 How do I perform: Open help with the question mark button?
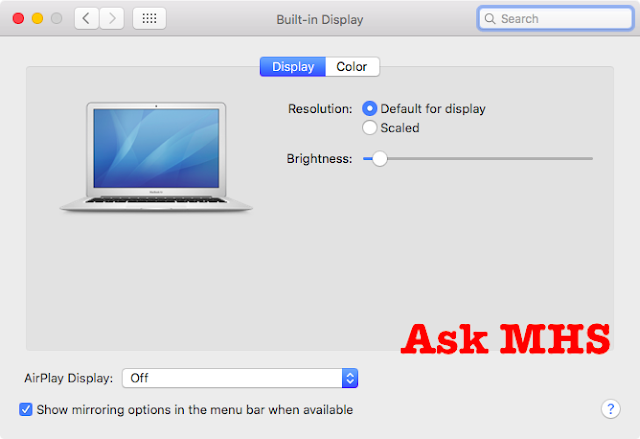point(611,409)
